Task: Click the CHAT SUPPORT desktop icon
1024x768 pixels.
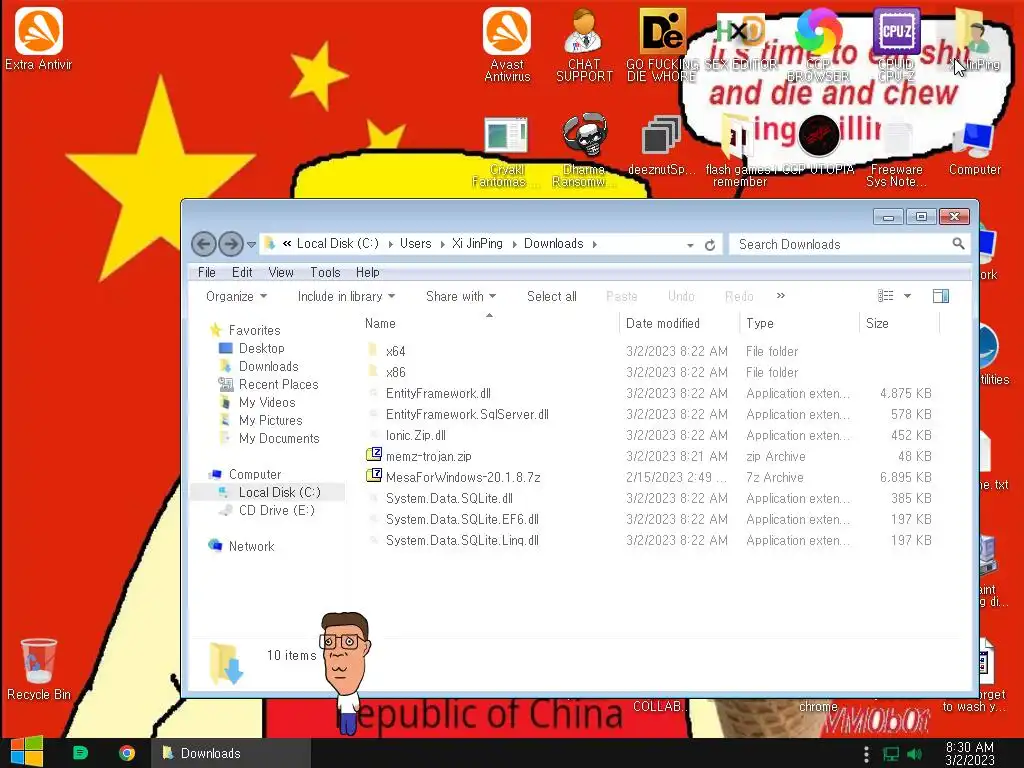Action: pyautogui.click(x=584, y=44)
